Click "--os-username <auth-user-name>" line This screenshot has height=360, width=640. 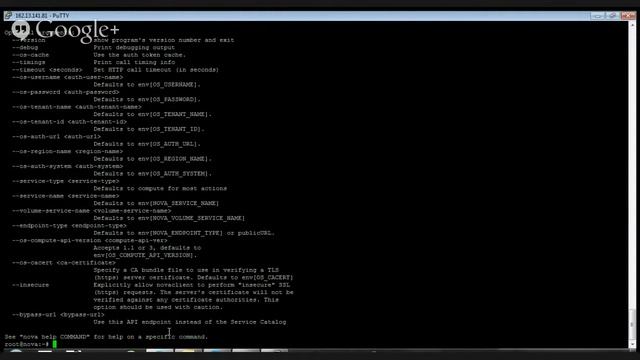coord(67,77)
